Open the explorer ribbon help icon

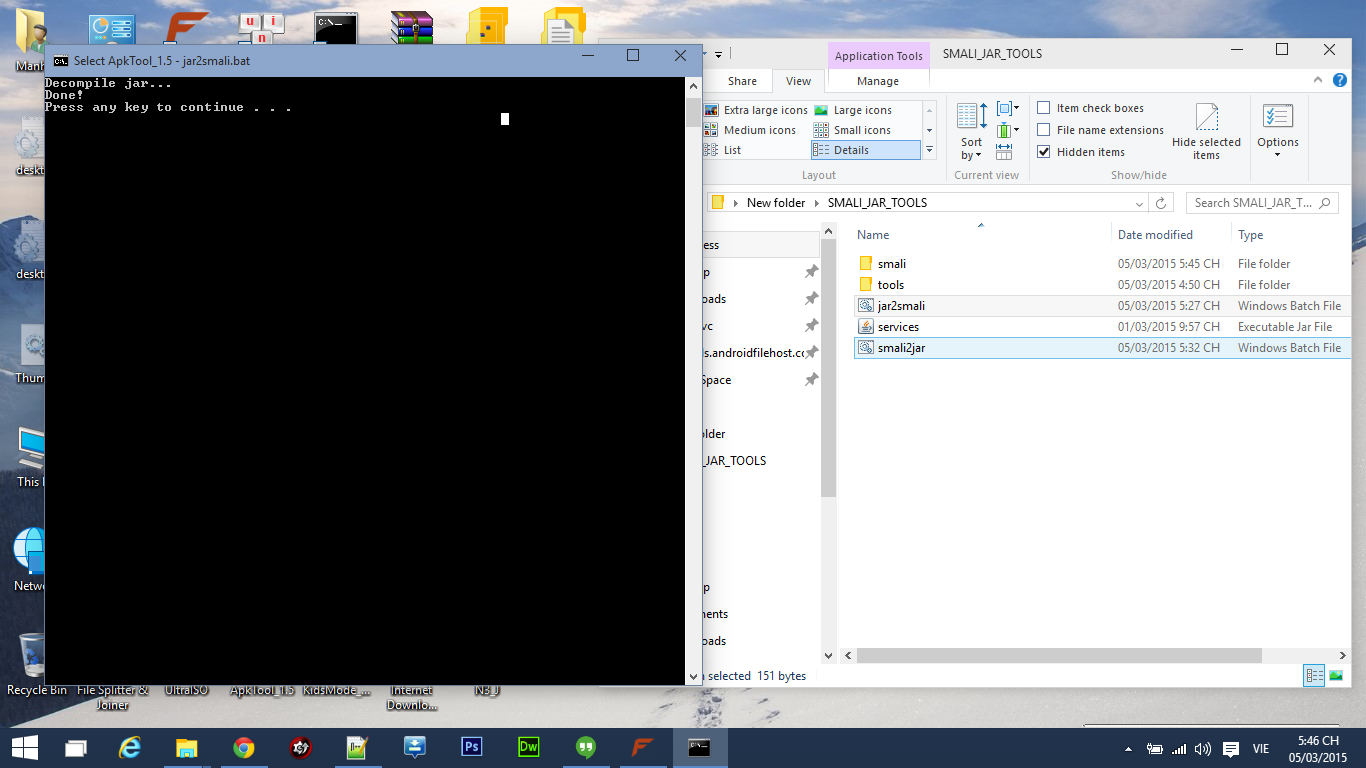(1338, 81)
